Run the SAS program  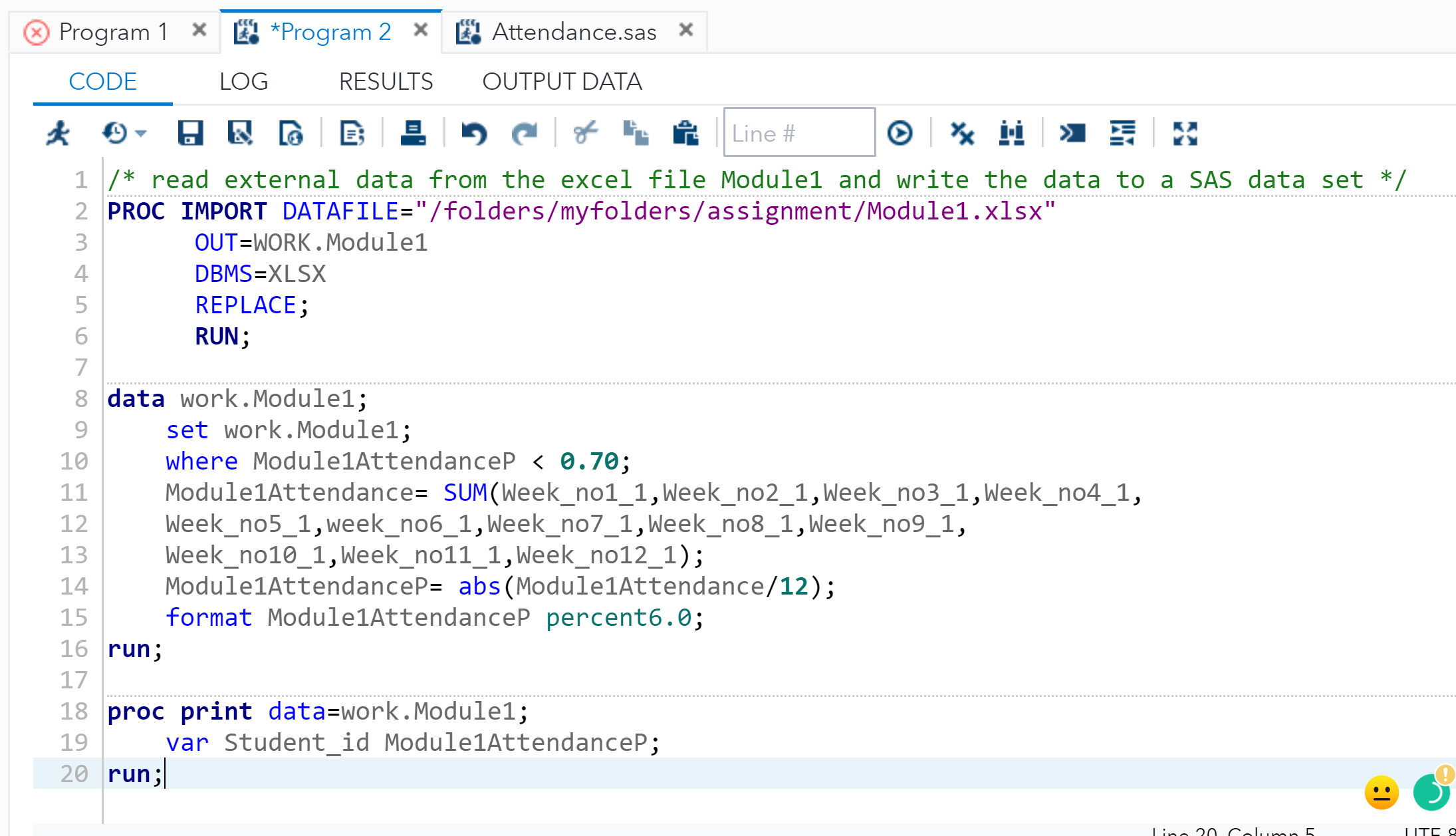(x=59, y=132)
